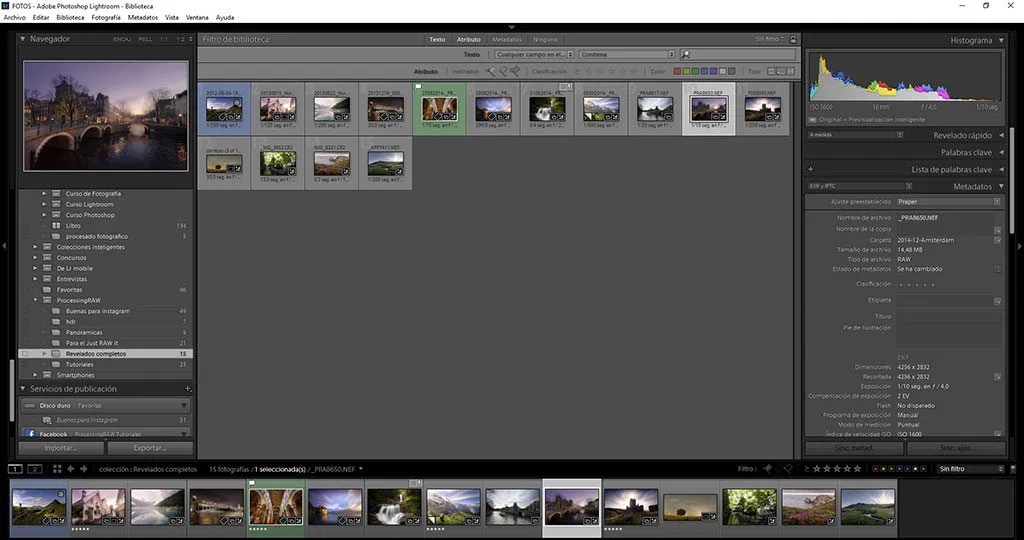
Task: Click the magnifier icon in text search field
Action: coord(685,55)
